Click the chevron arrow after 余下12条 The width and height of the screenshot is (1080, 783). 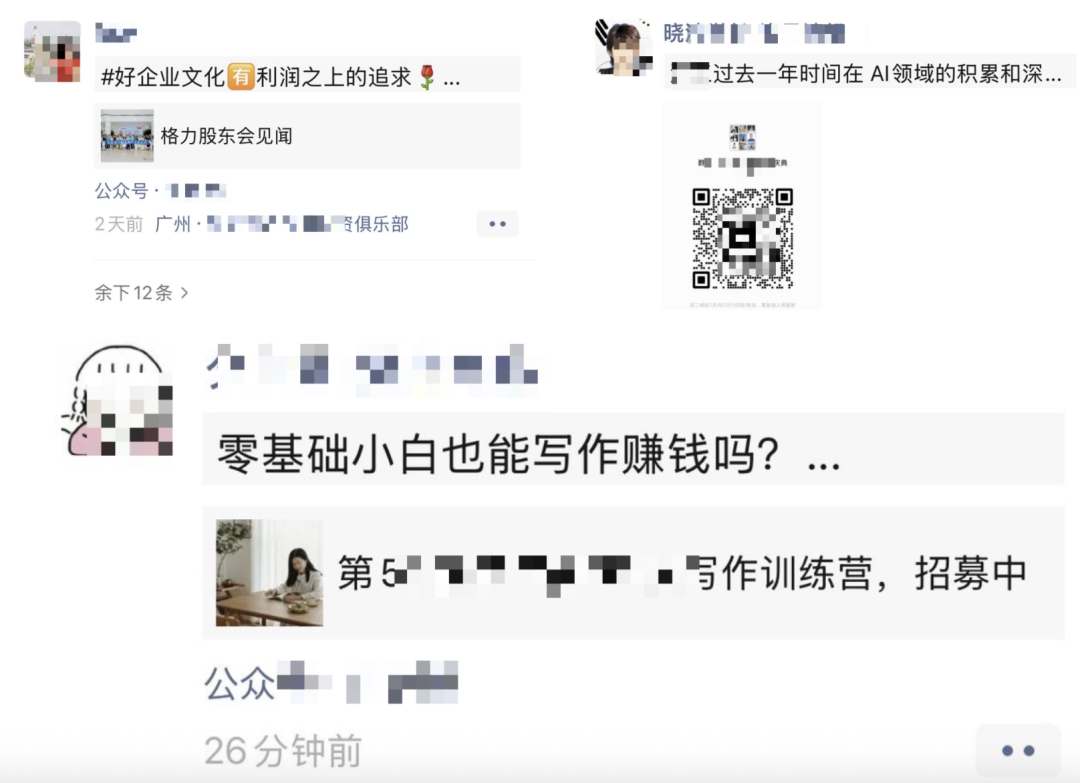184,293
